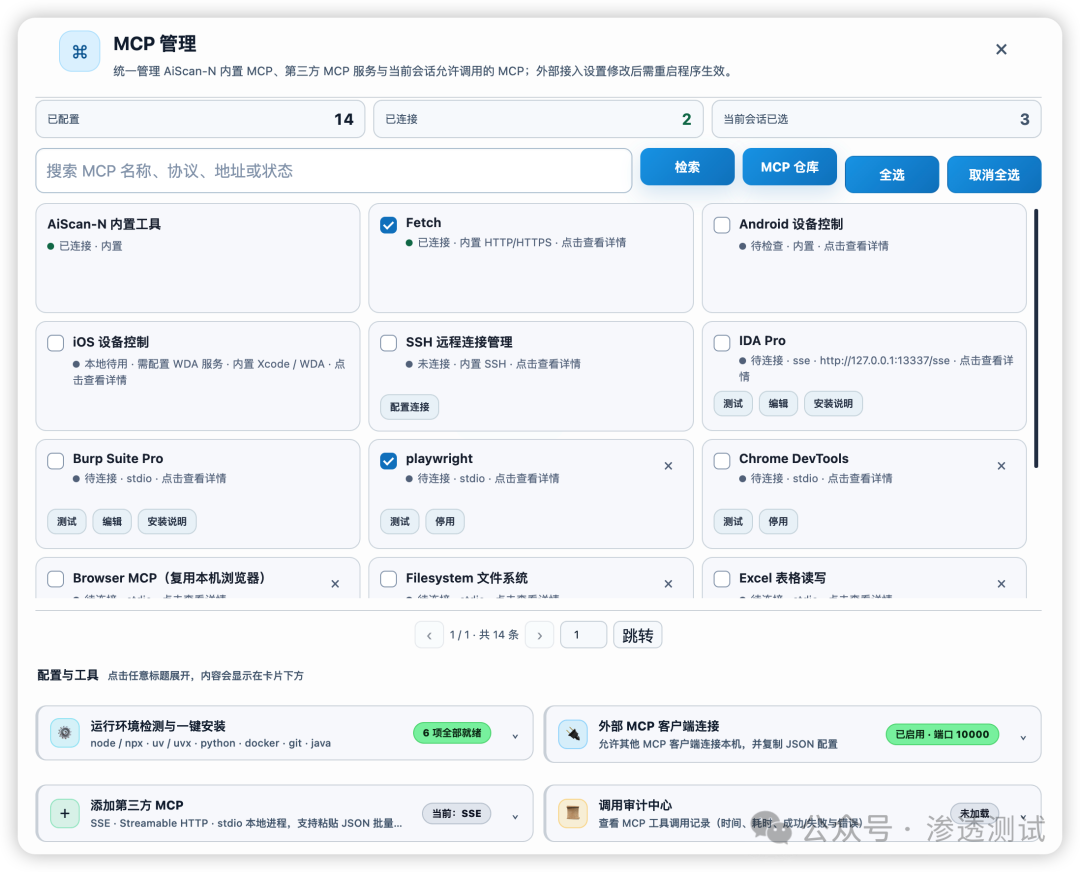
Task: Open the MCP 仓库 button
Action: tap(789, 167)
